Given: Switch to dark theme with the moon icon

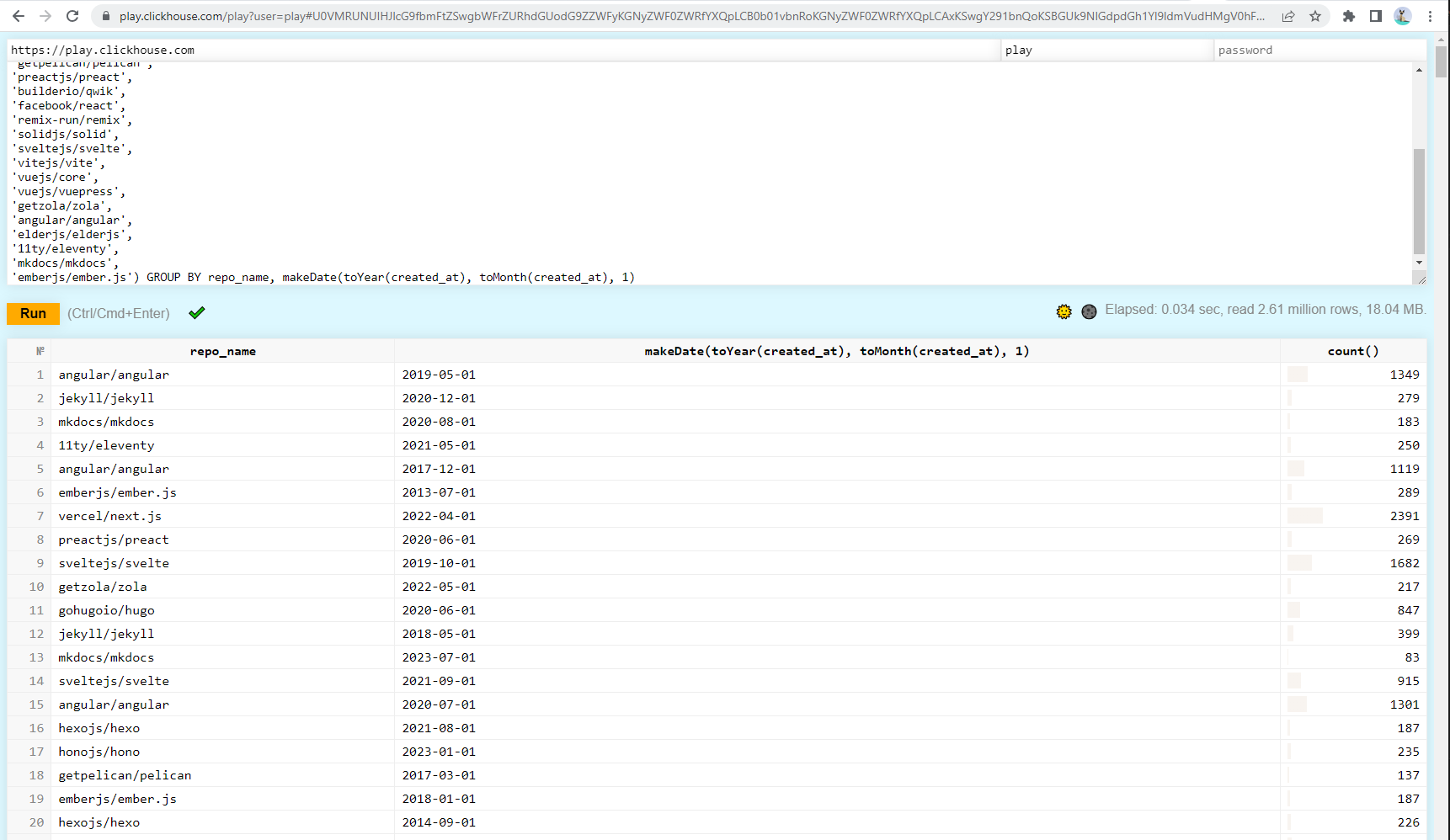Looking at the screenshot, I should click(x=1089, y=311).
